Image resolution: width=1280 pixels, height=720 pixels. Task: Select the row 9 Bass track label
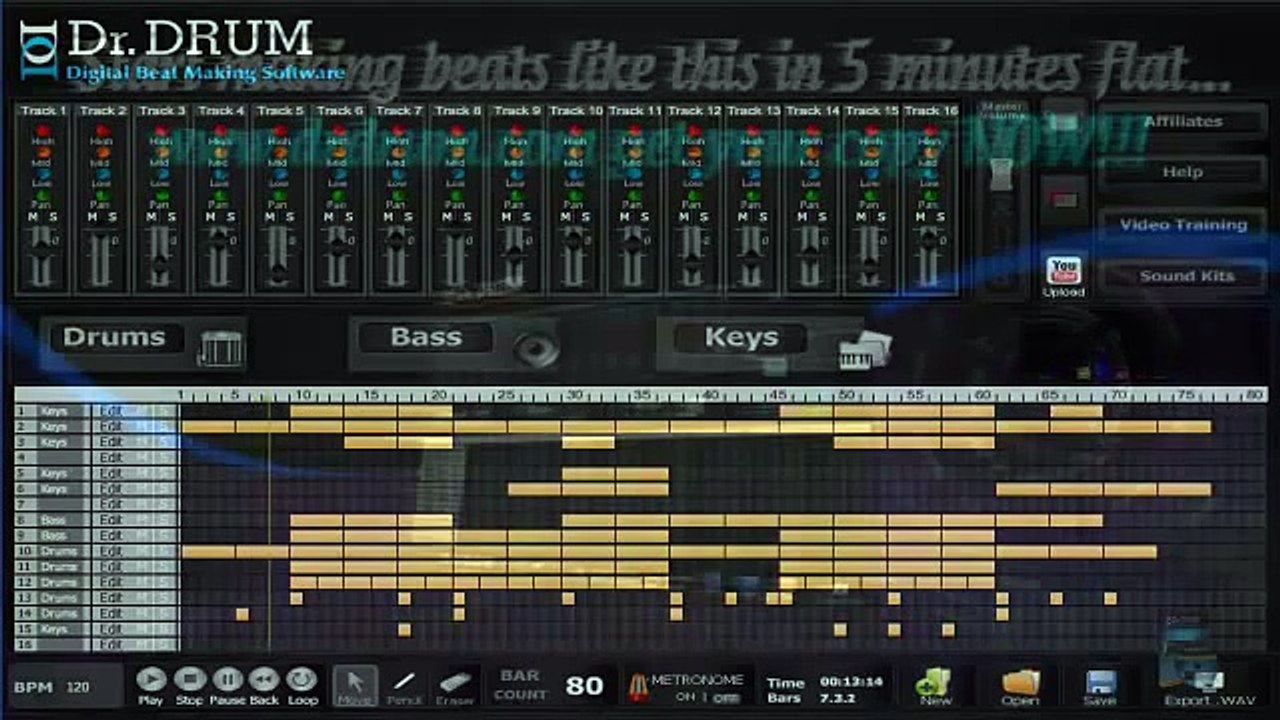coord(54,536)
